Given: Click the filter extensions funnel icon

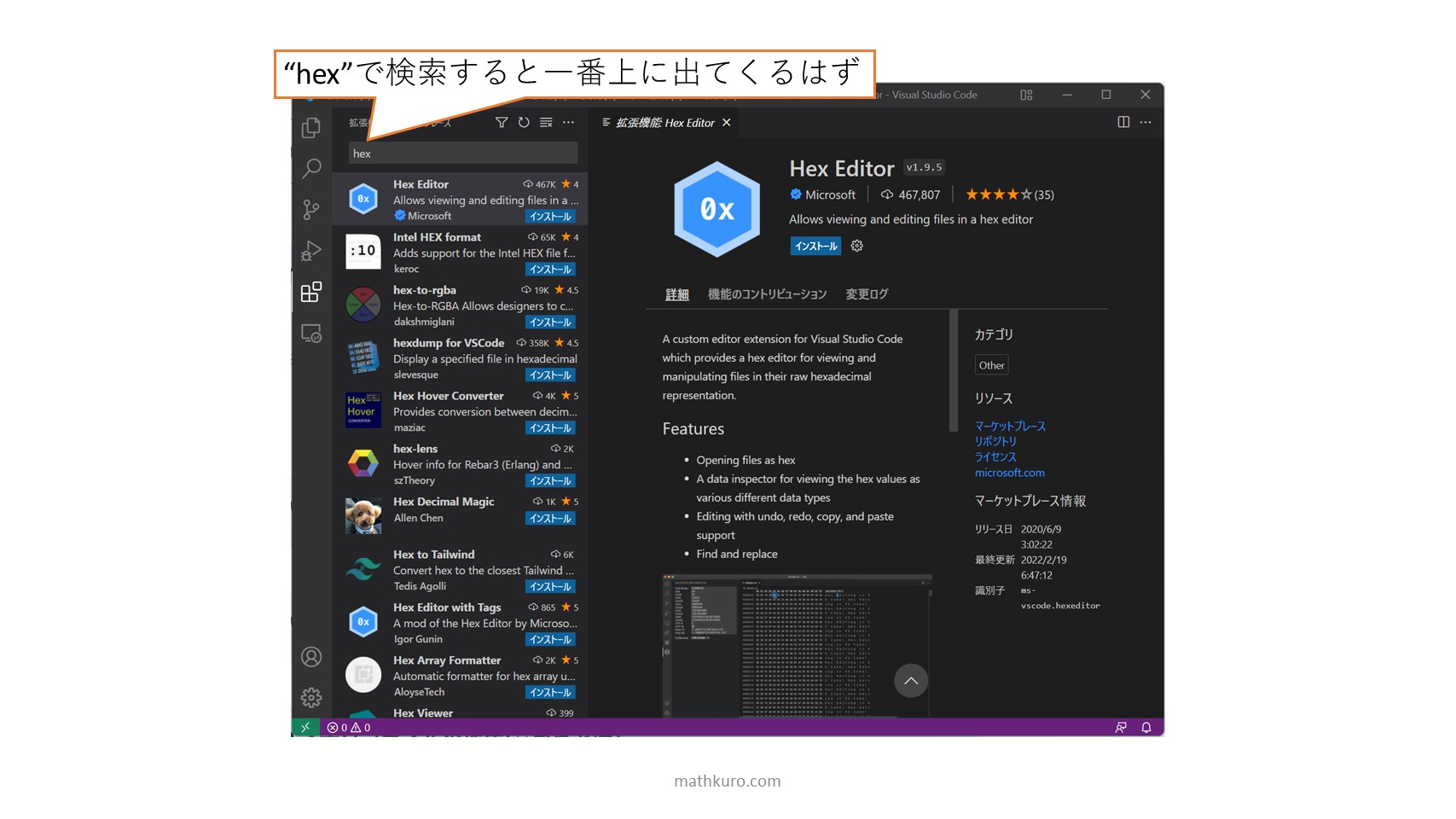Looking at the screenshot, I should [x=502, y=123].
